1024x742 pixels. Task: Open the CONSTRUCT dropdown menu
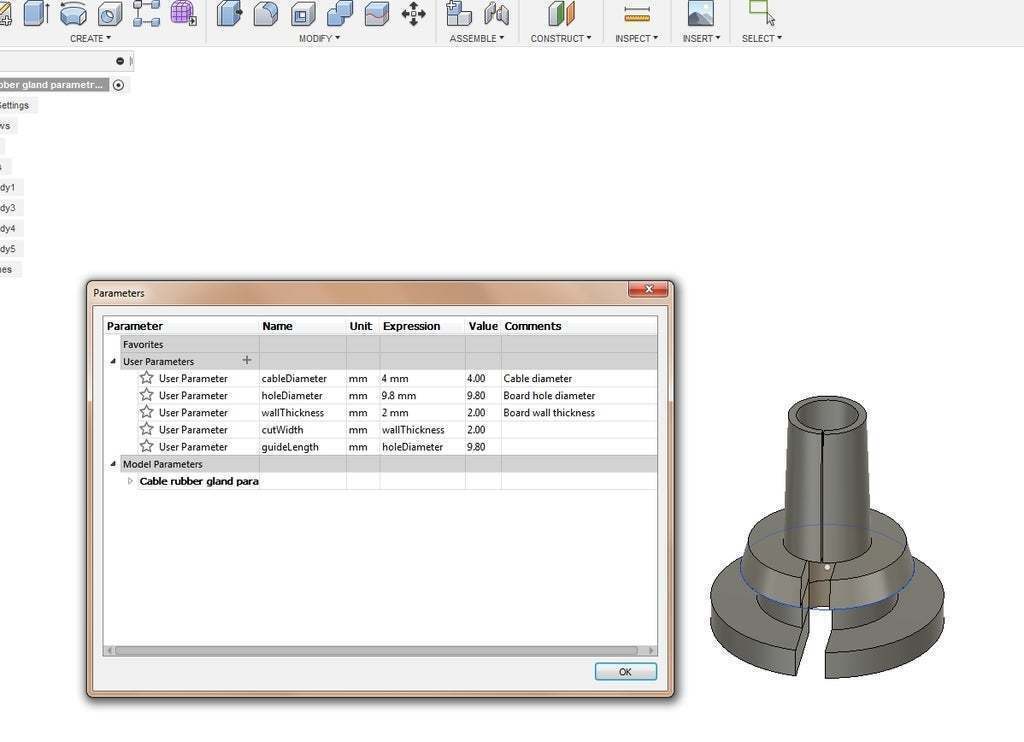click(x=561, y=39)
